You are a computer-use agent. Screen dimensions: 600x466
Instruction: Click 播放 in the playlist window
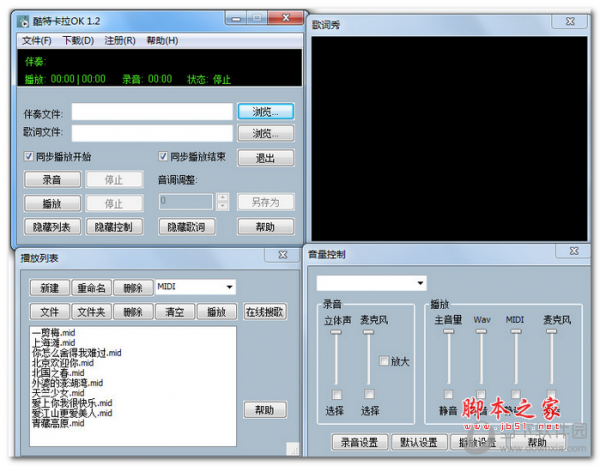(x=217, y=312)
